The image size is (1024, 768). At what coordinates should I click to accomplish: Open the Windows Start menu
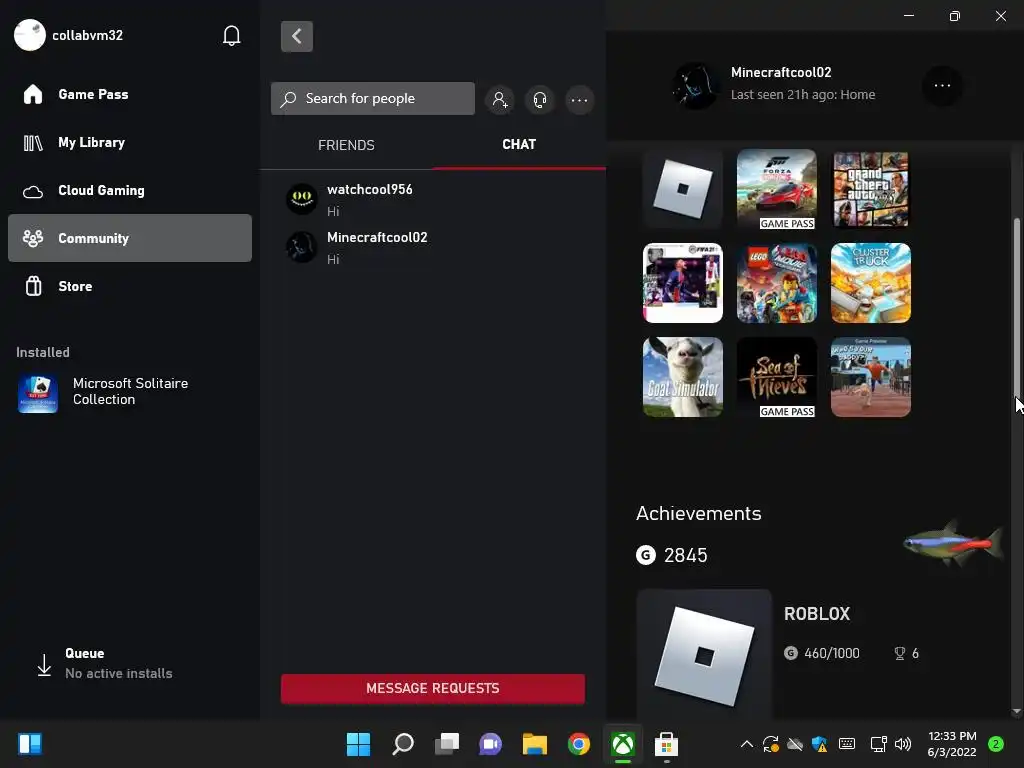(358, 744)
